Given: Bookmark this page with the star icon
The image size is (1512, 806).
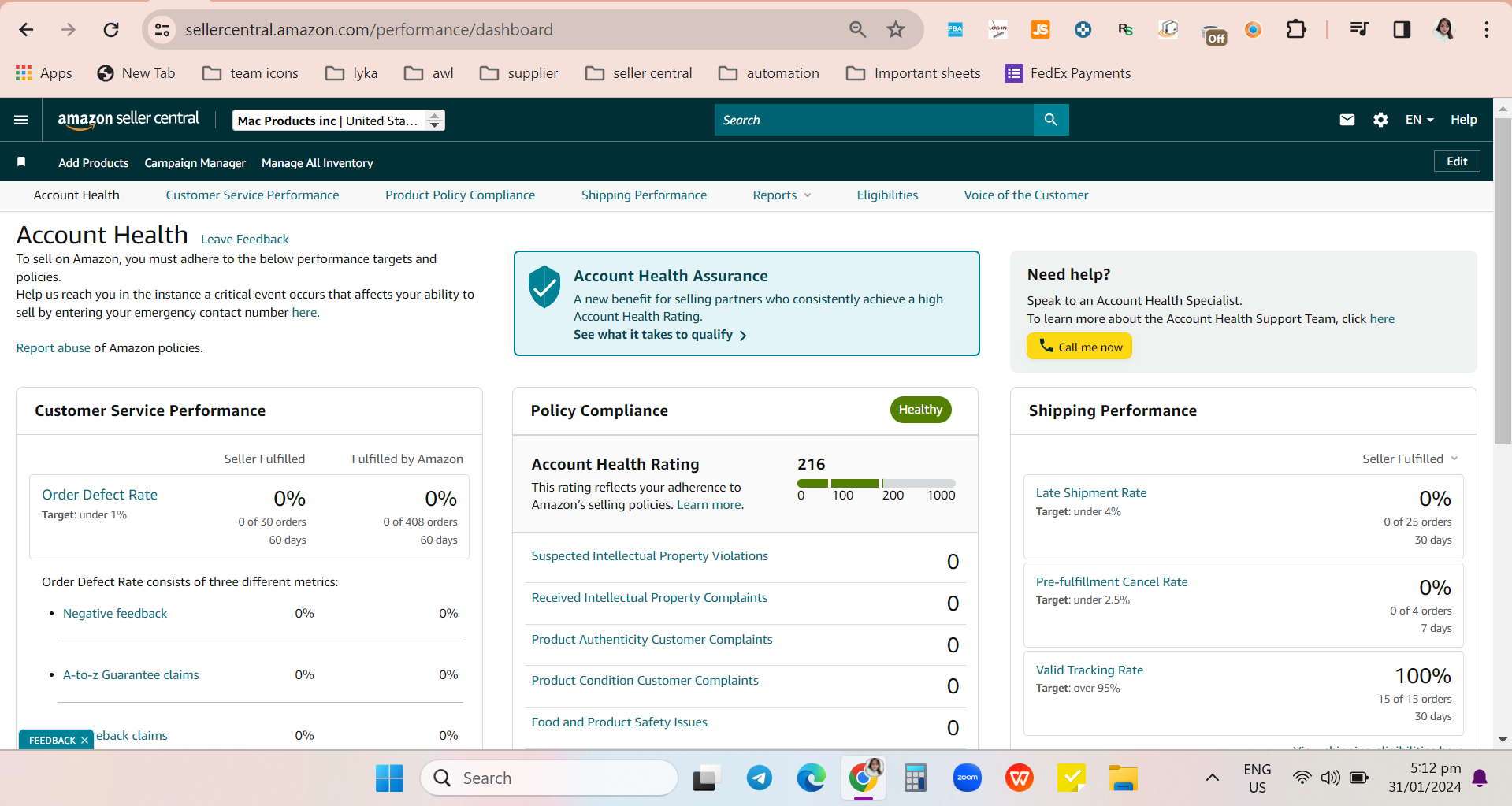Looking at the screenshot, I should (x=896, y=30).
